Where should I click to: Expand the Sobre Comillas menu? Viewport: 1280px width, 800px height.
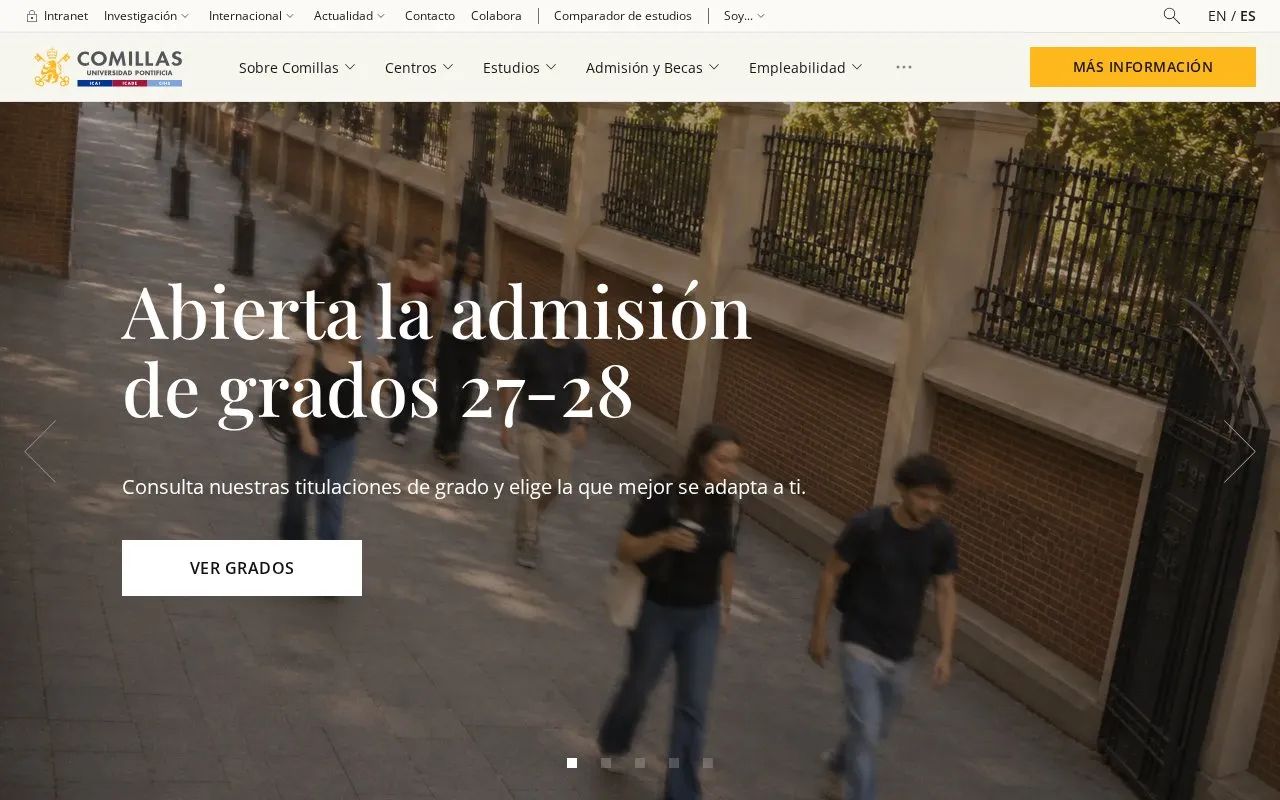pyautogui.click(x=297, y=67)
